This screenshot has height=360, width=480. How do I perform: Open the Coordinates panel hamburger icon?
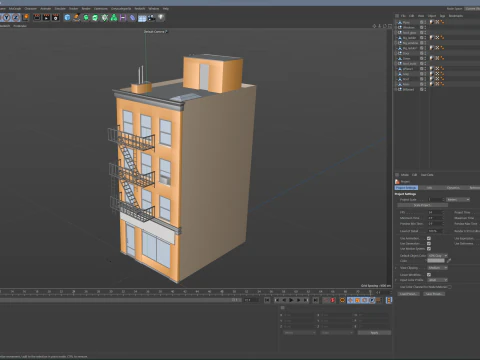tap(283, 308)
